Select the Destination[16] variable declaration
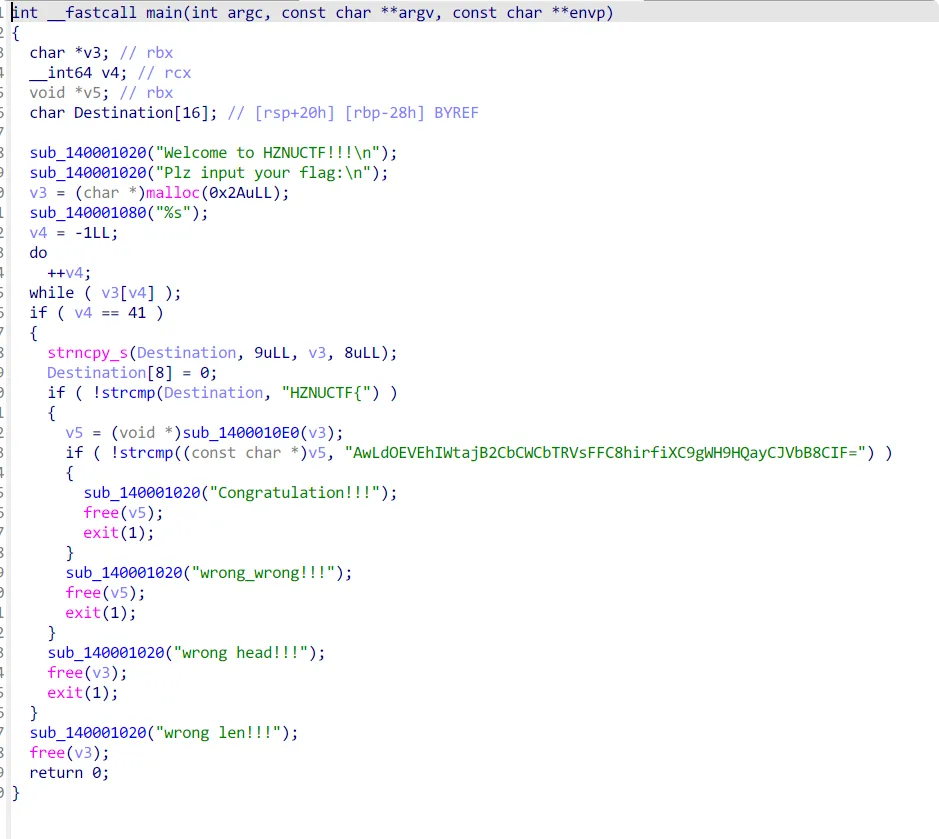This screenshot has height=839, width=939. (x=123, y=113)
